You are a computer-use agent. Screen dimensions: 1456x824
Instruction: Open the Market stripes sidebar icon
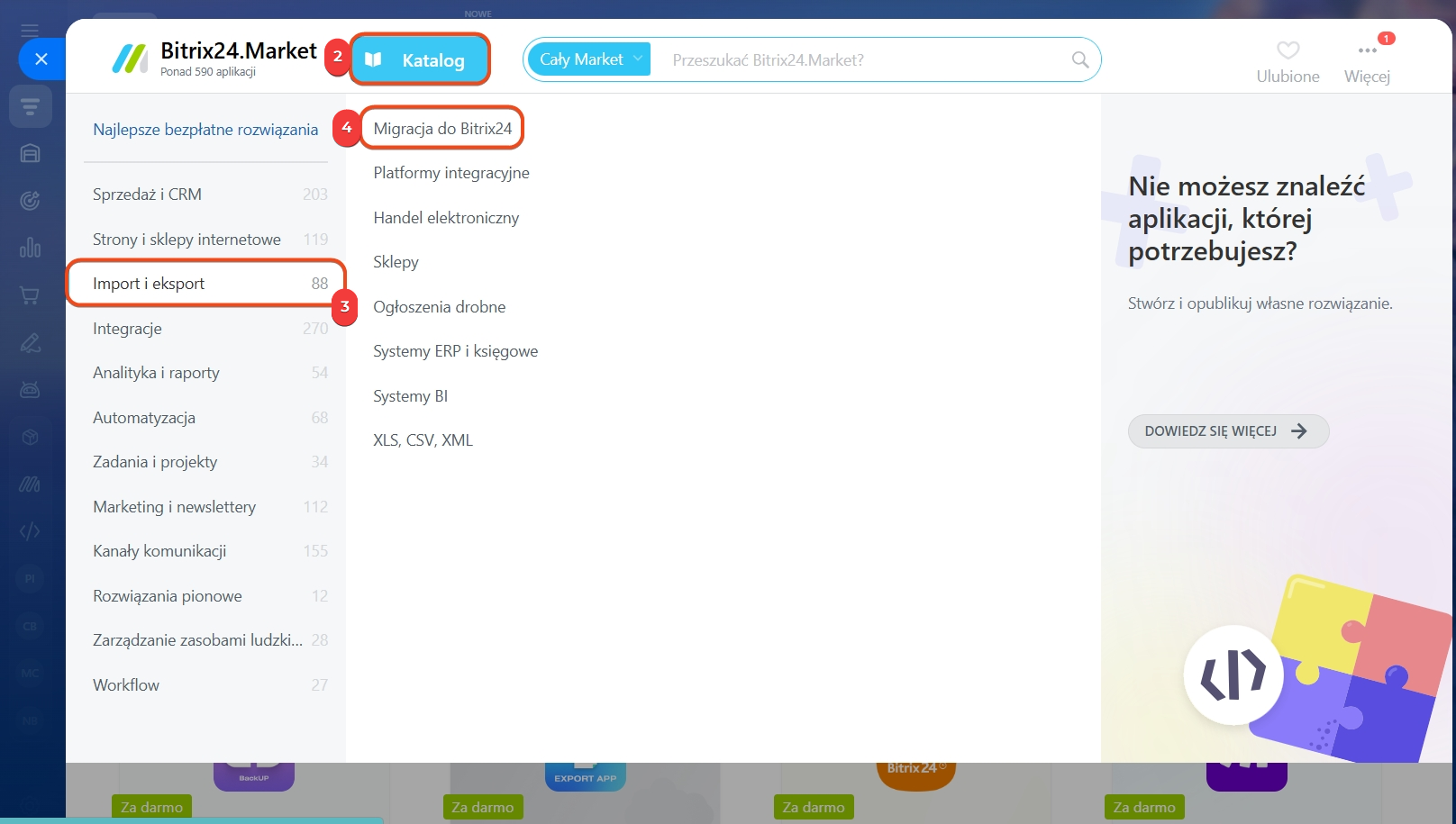pos(30,484)
